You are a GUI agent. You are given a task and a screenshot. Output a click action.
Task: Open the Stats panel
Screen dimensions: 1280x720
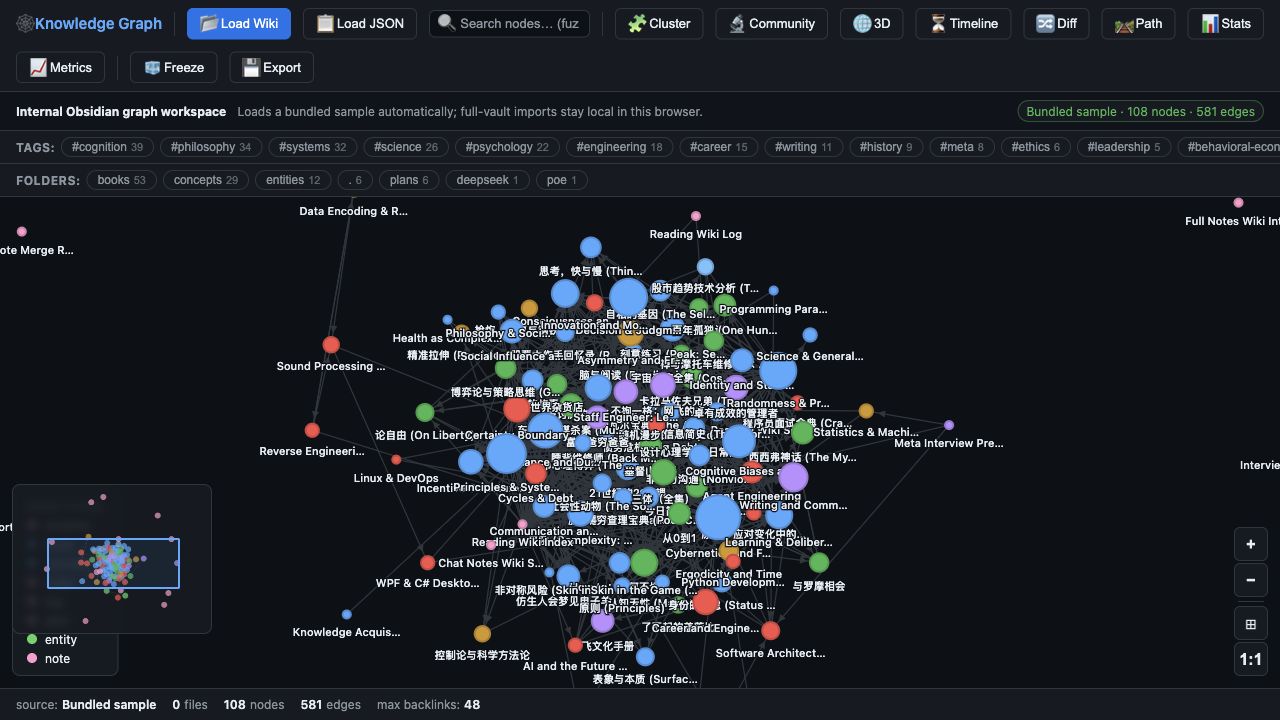pyautogui.click(x=1225, y=23)
